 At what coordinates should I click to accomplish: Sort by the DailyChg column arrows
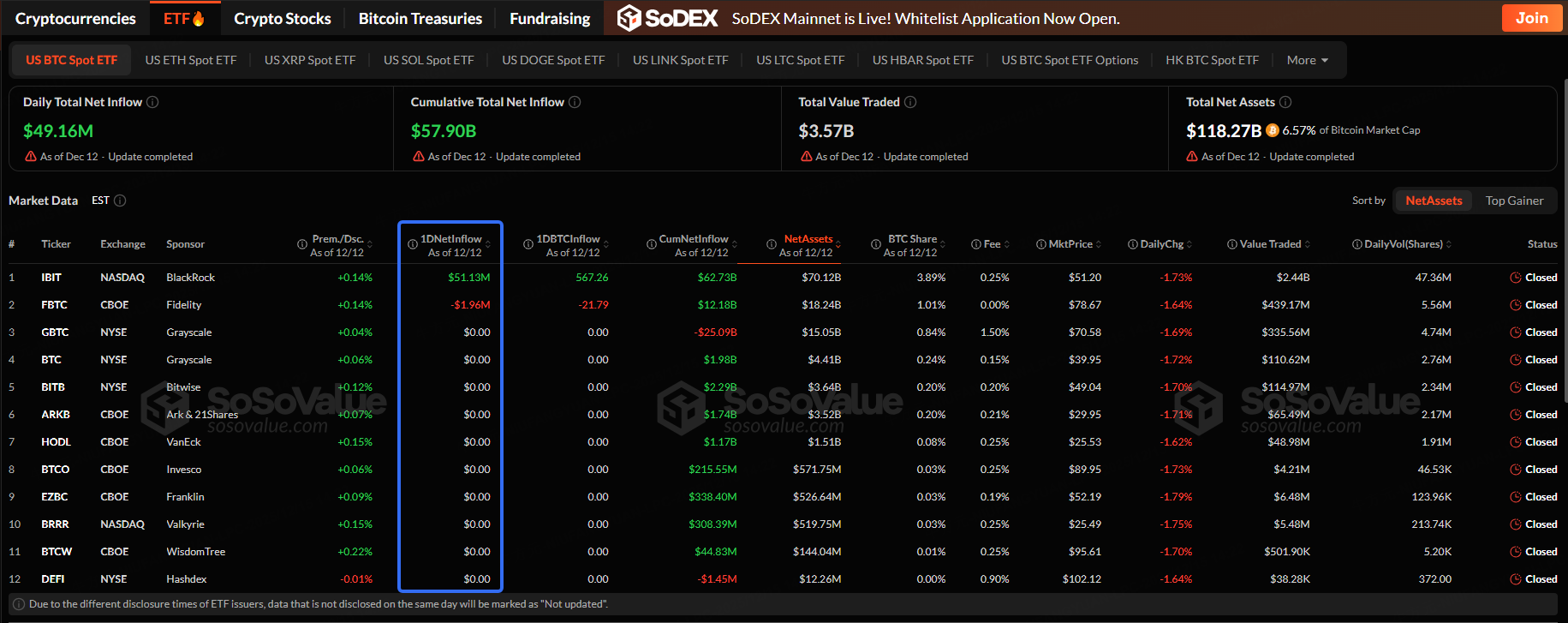tap(1189, 244)
